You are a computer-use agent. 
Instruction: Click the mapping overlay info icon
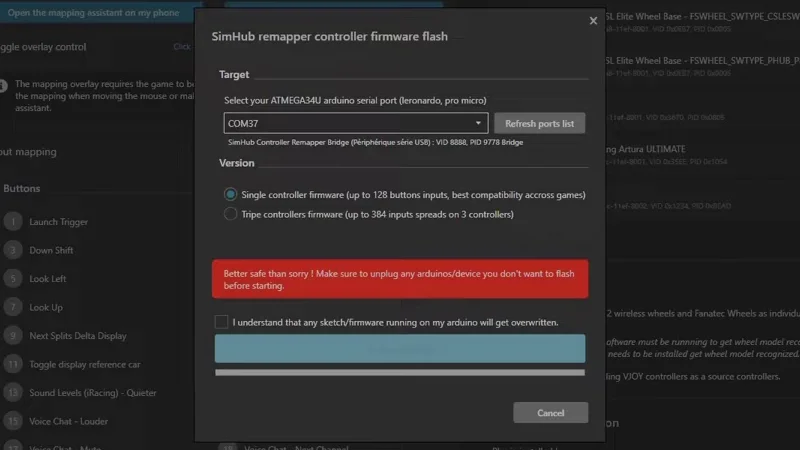(x=3, y=85)
